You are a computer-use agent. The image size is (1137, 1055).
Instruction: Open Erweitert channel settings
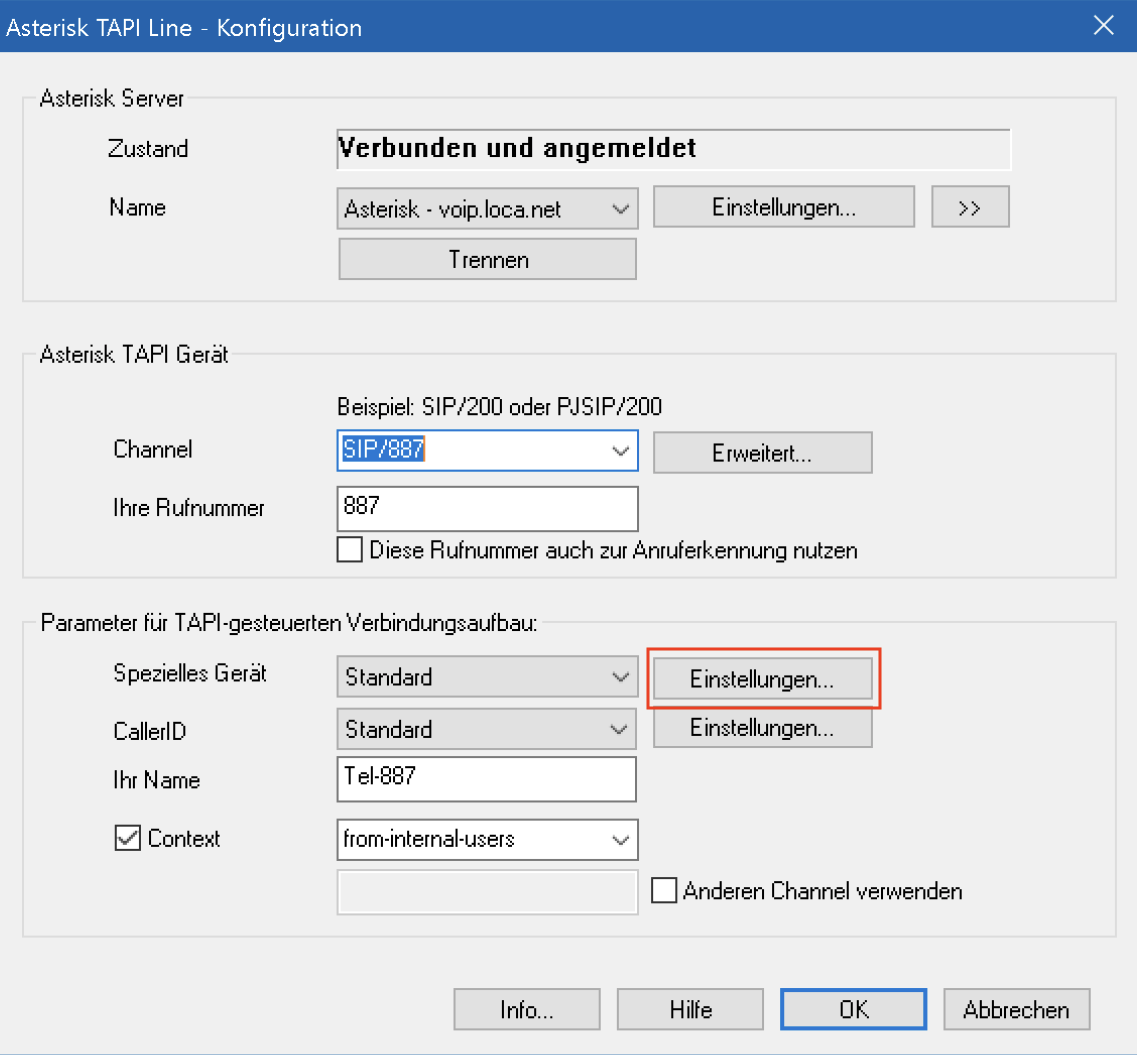762,452
